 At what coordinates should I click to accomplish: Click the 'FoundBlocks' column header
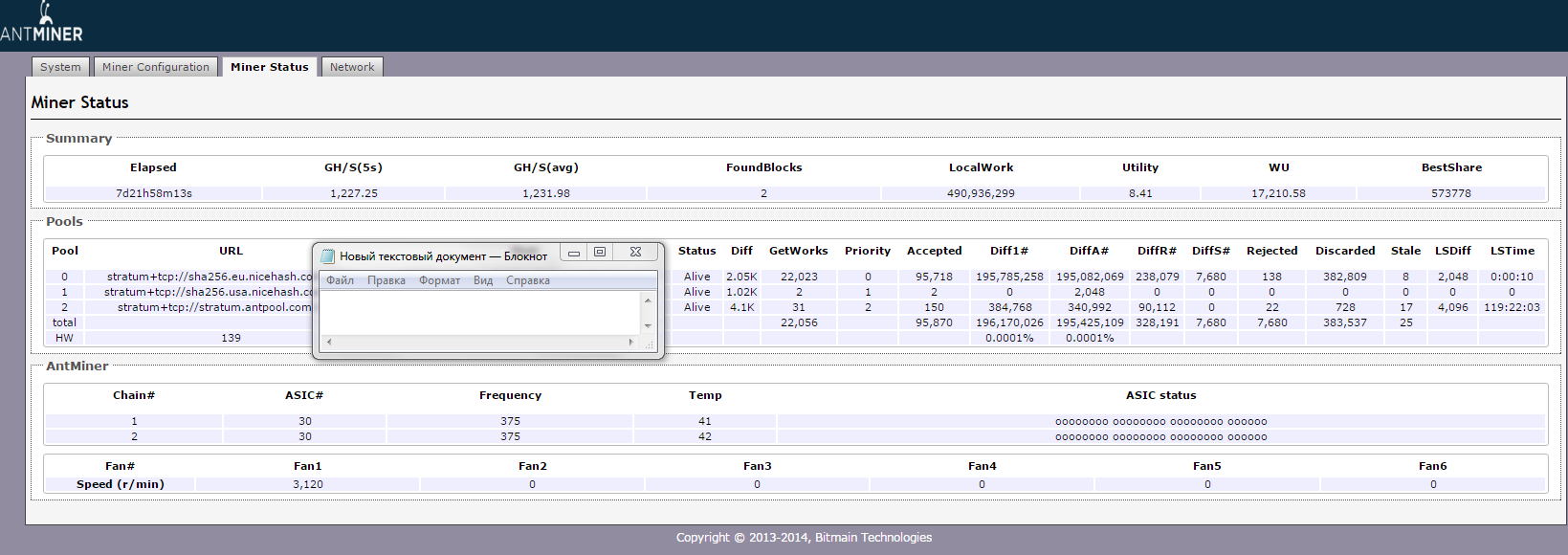pos(763,167)
